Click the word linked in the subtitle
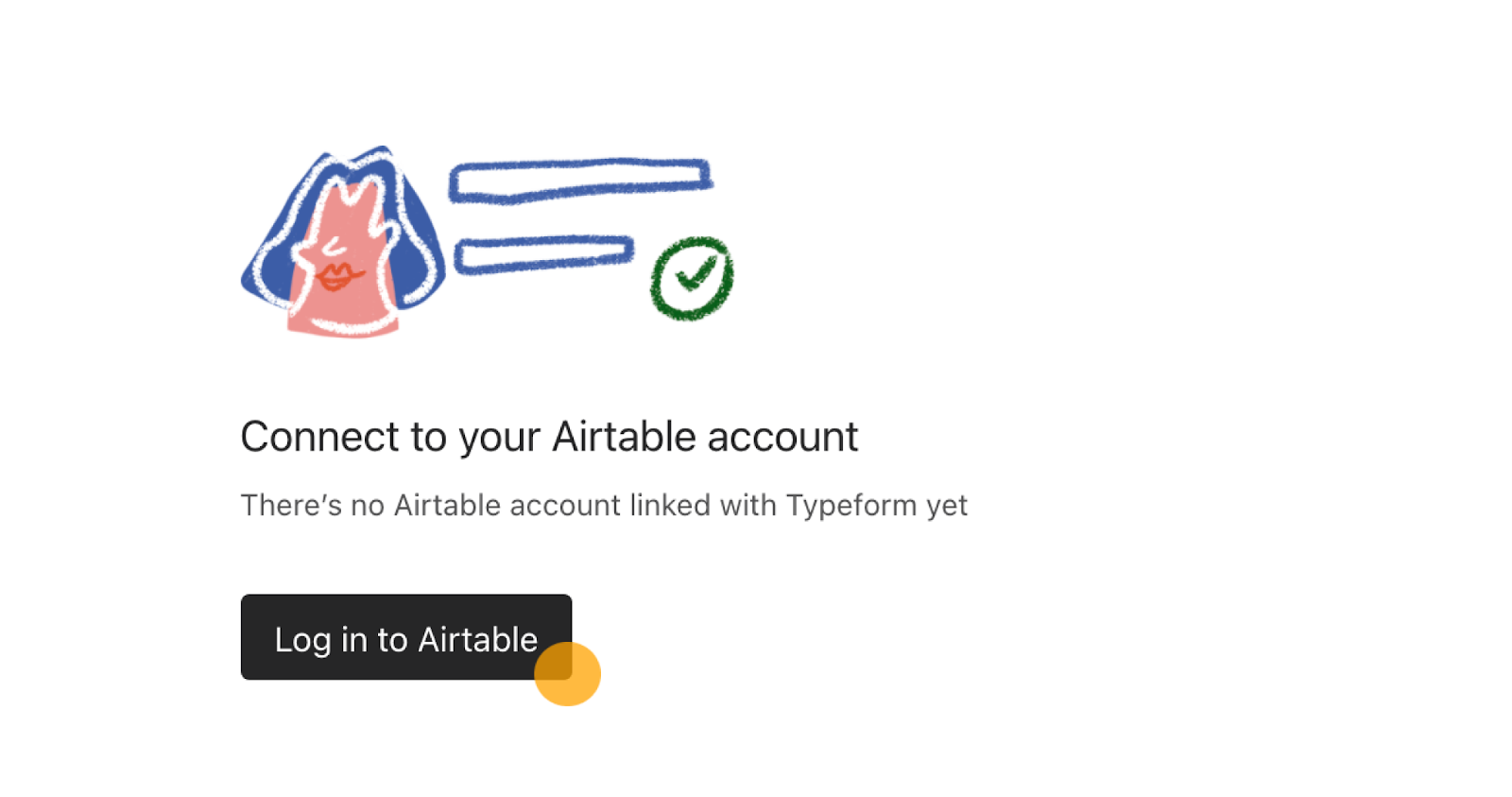 point(670,505)
